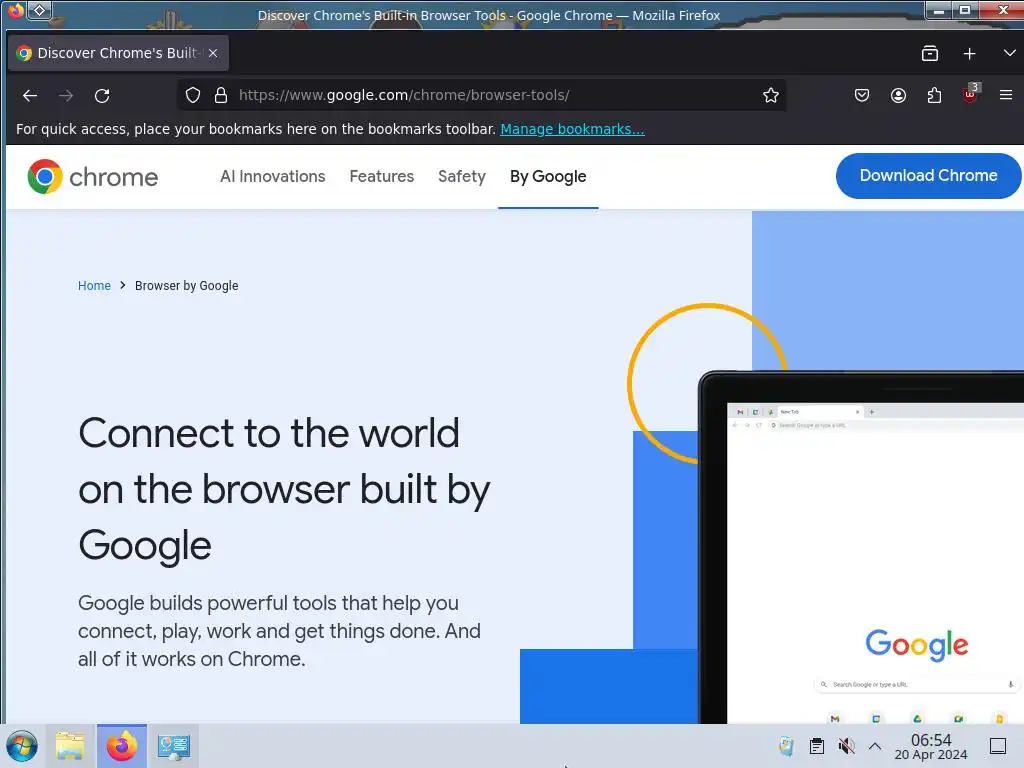Image resolution: width=1024 pixels, height=768 pixels.
Task: Open the Manage bookmarks link
Action: [x=572, y=129]
